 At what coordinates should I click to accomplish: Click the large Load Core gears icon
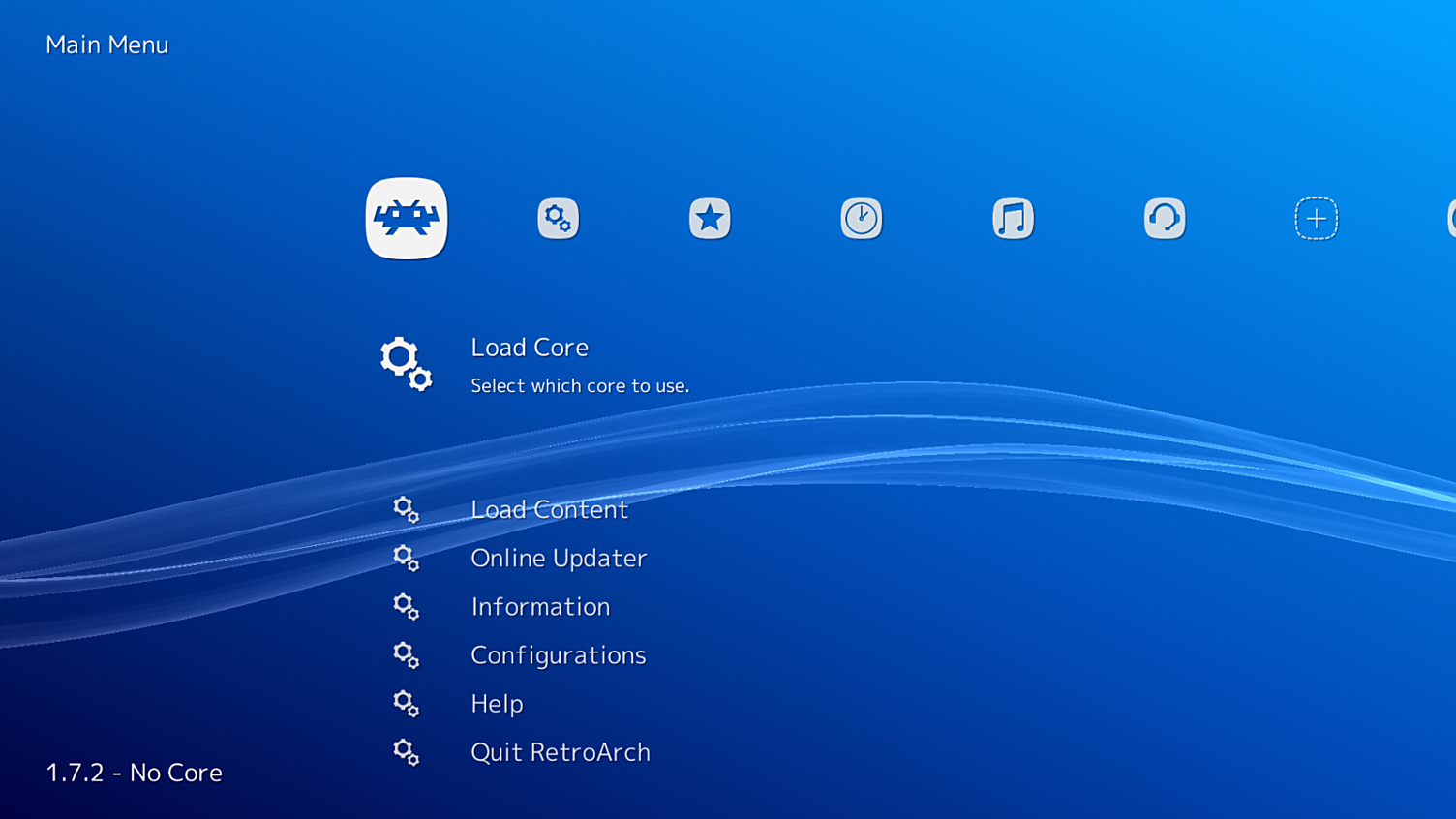click(x=406, y=364)
